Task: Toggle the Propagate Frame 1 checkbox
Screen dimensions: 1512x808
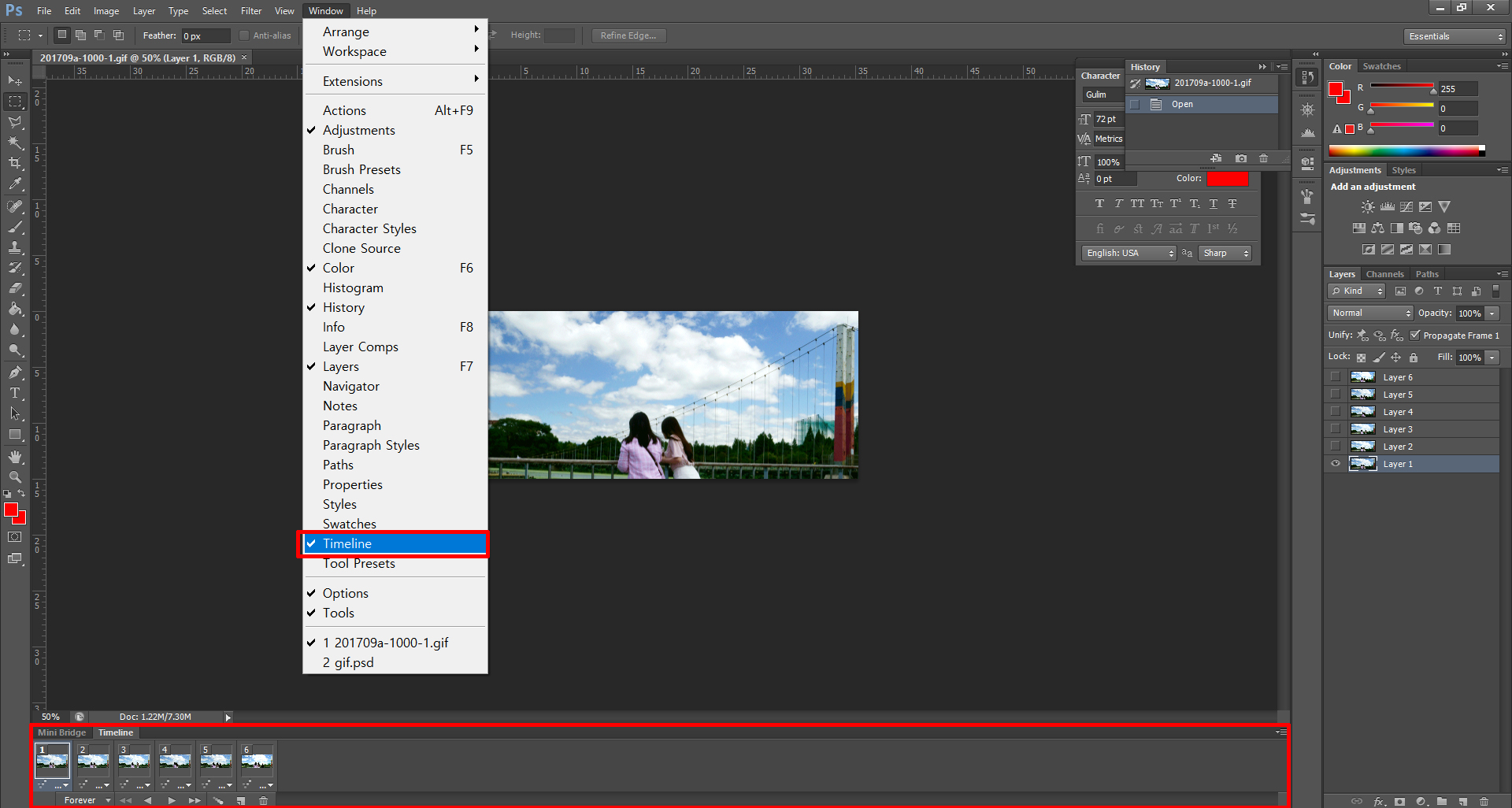Action: click(1415, 335)
